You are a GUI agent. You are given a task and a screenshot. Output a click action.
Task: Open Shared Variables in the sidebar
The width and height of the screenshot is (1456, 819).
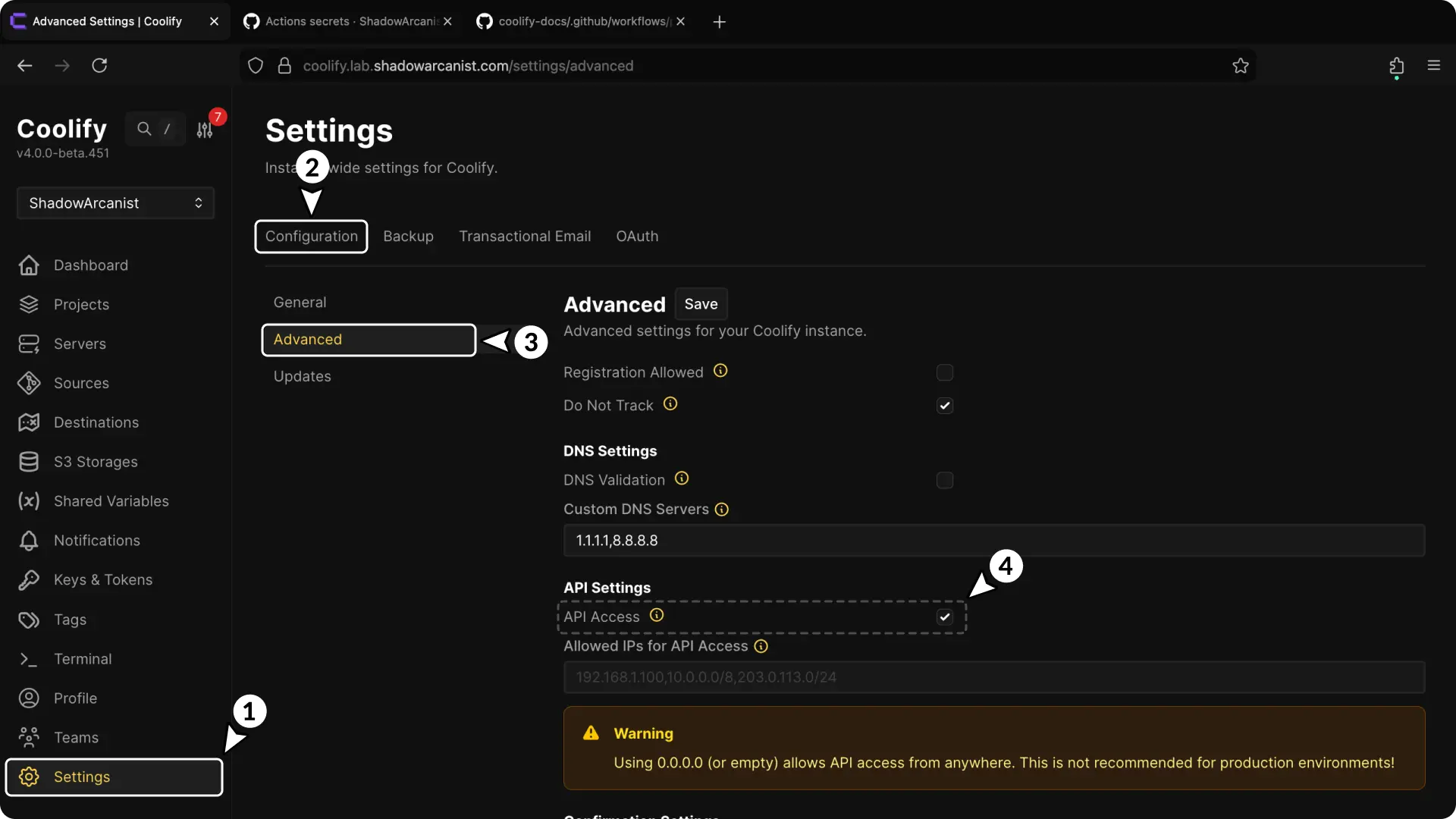111,501
